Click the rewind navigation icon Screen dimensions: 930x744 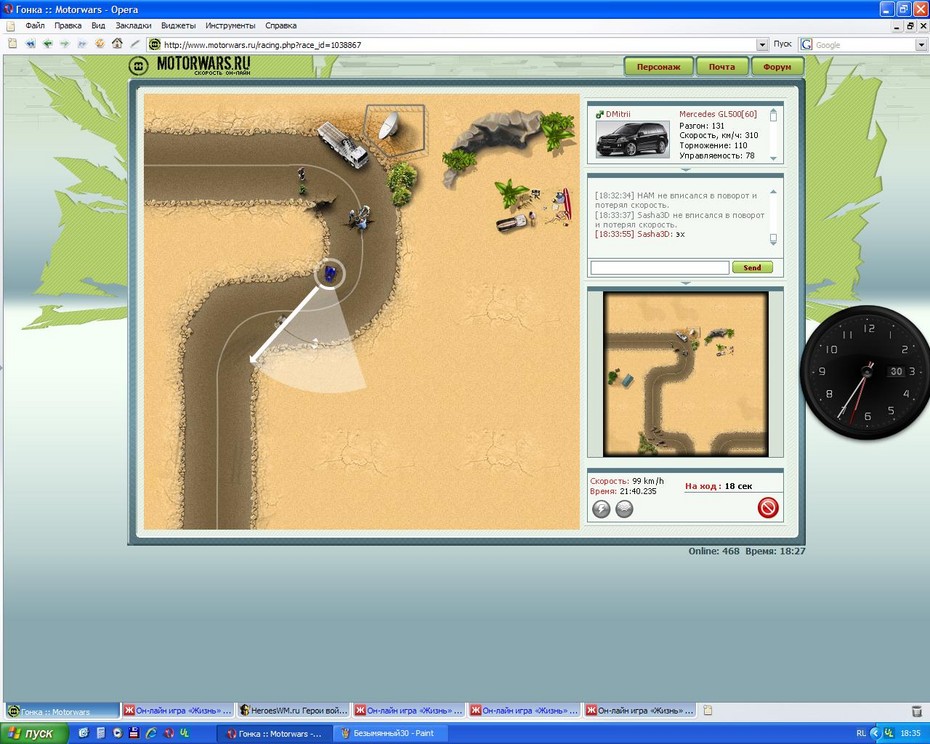coord(30,44)
